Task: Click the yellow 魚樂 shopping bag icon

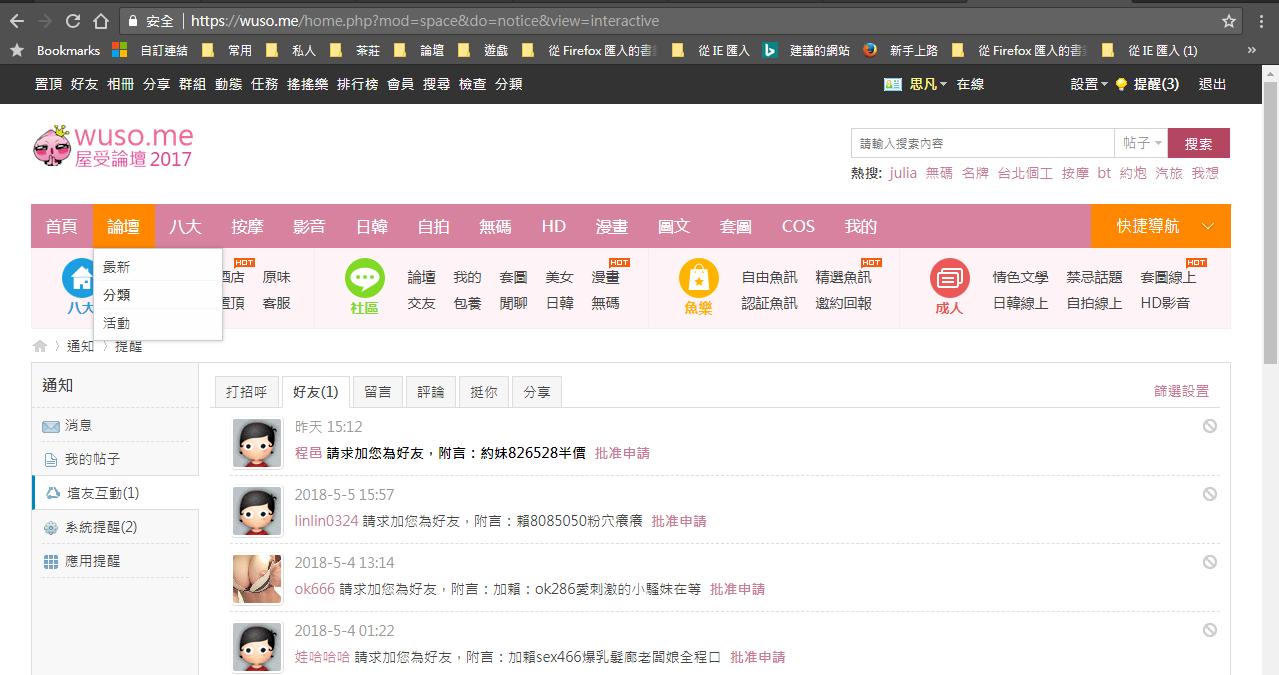Action: pos(698,278)
